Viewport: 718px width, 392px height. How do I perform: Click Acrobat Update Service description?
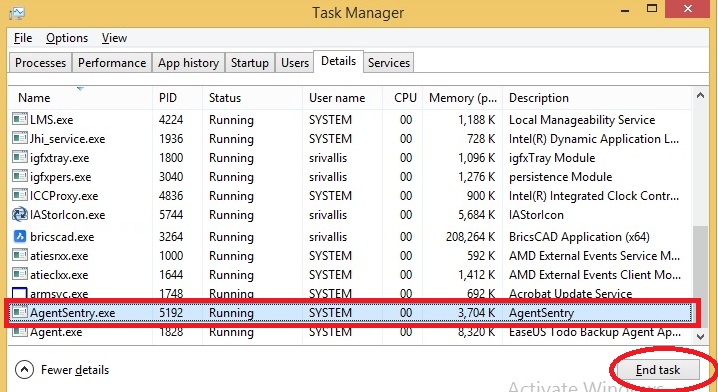[x=571, y=293]
